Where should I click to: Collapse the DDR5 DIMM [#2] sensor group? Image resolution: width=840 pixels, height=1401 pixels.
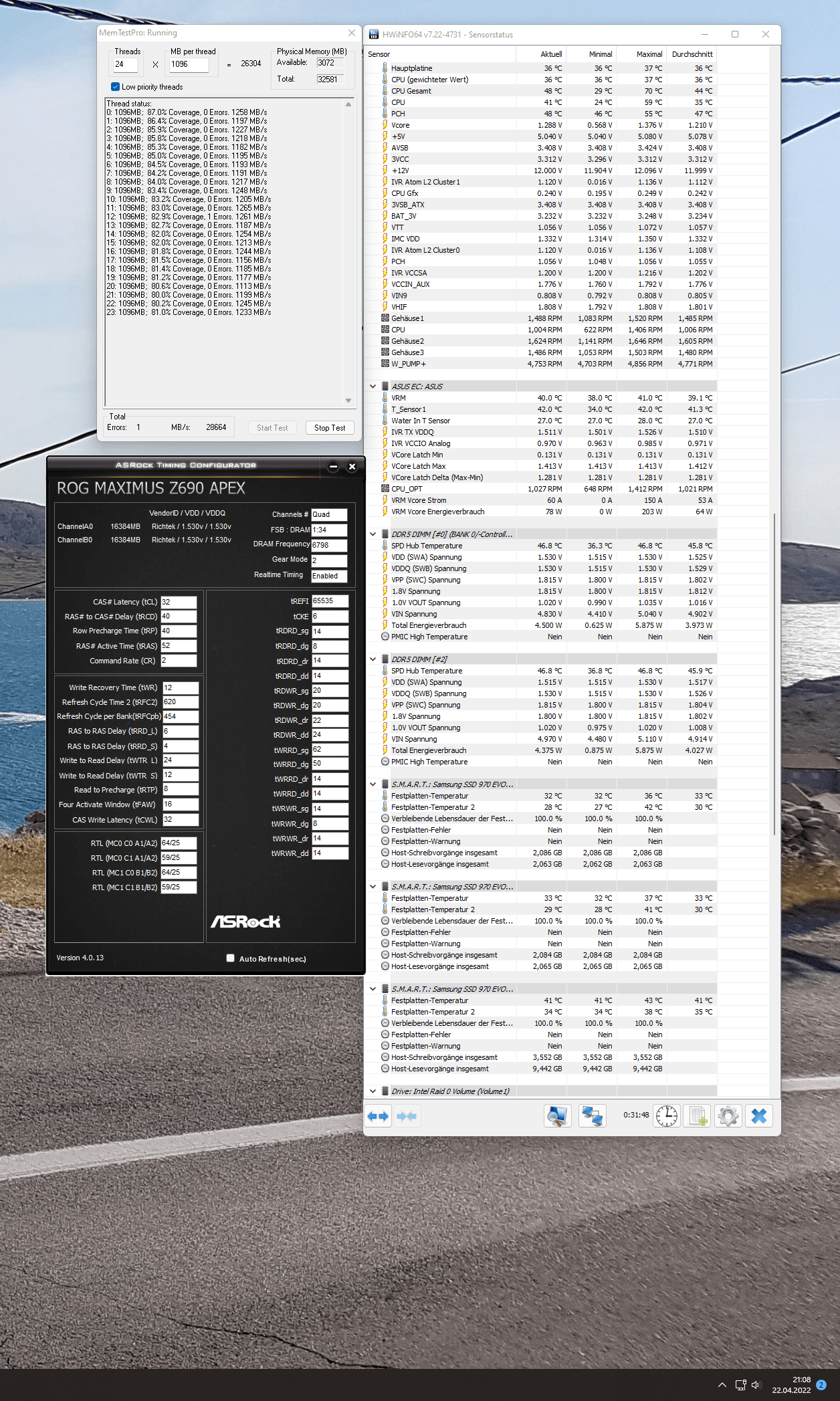[x=373, y=659]
